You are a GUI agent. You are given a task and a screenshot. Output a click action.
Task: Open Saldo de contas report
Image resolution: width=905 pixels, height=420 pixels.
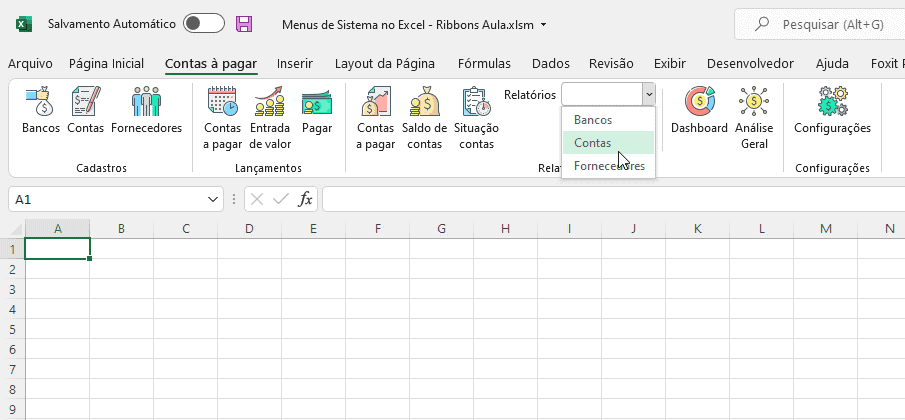[x=425, y=102]
